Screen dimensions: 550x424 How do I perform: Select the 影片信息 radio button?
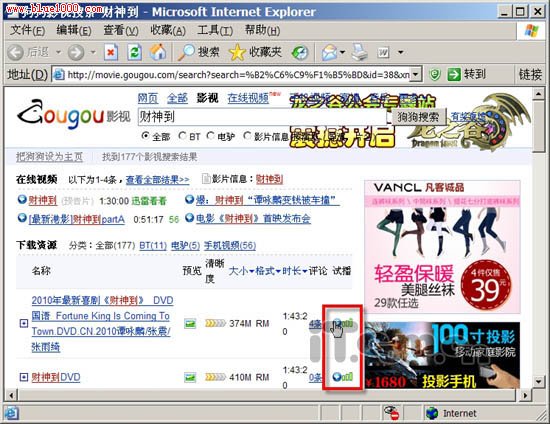tap(247, 135)
